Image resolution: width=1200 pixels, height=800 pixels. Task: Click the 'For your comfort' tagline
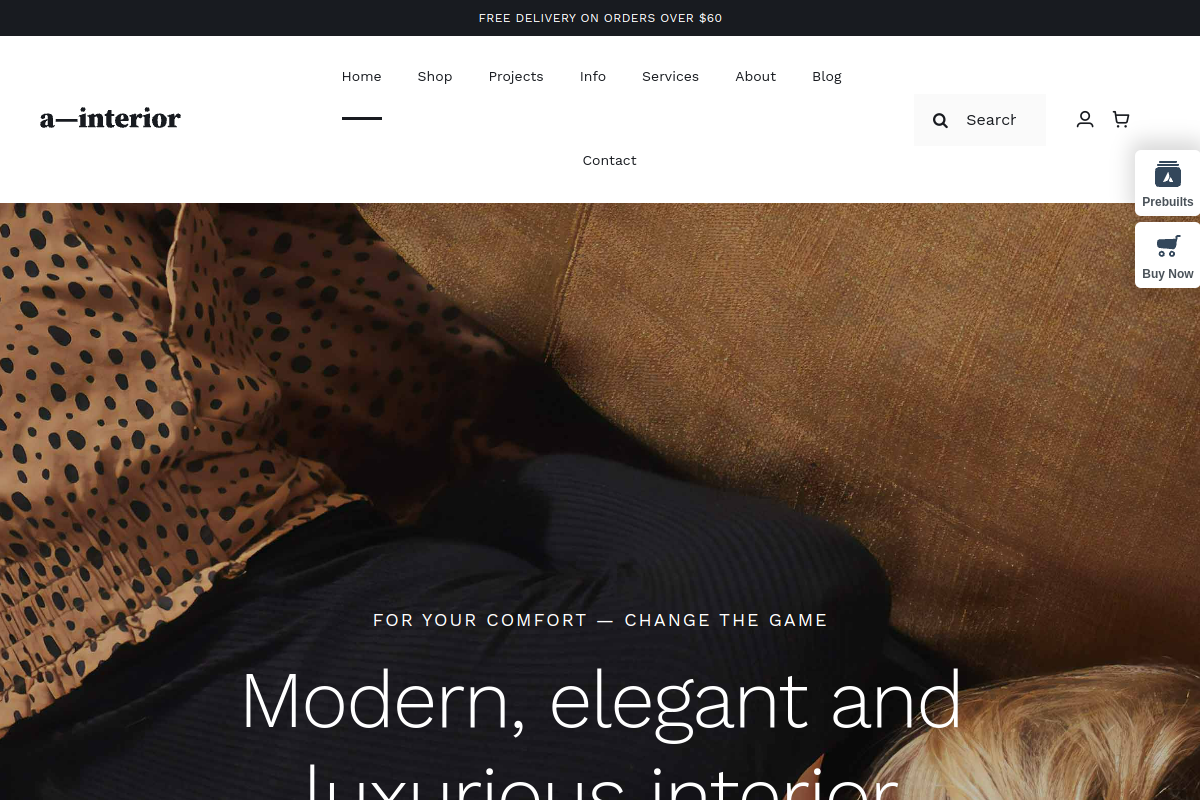[600, 620]
